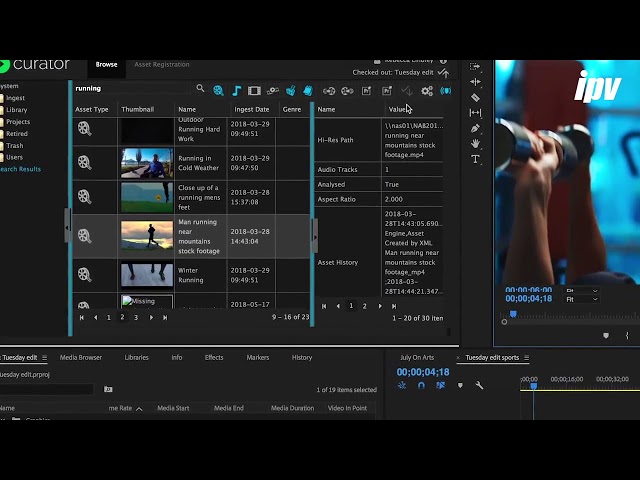This screenshot has height=480, width=640.
Task: Click the second Premiere project icon in Curator toolbar
Action: [x=387, y=91]
